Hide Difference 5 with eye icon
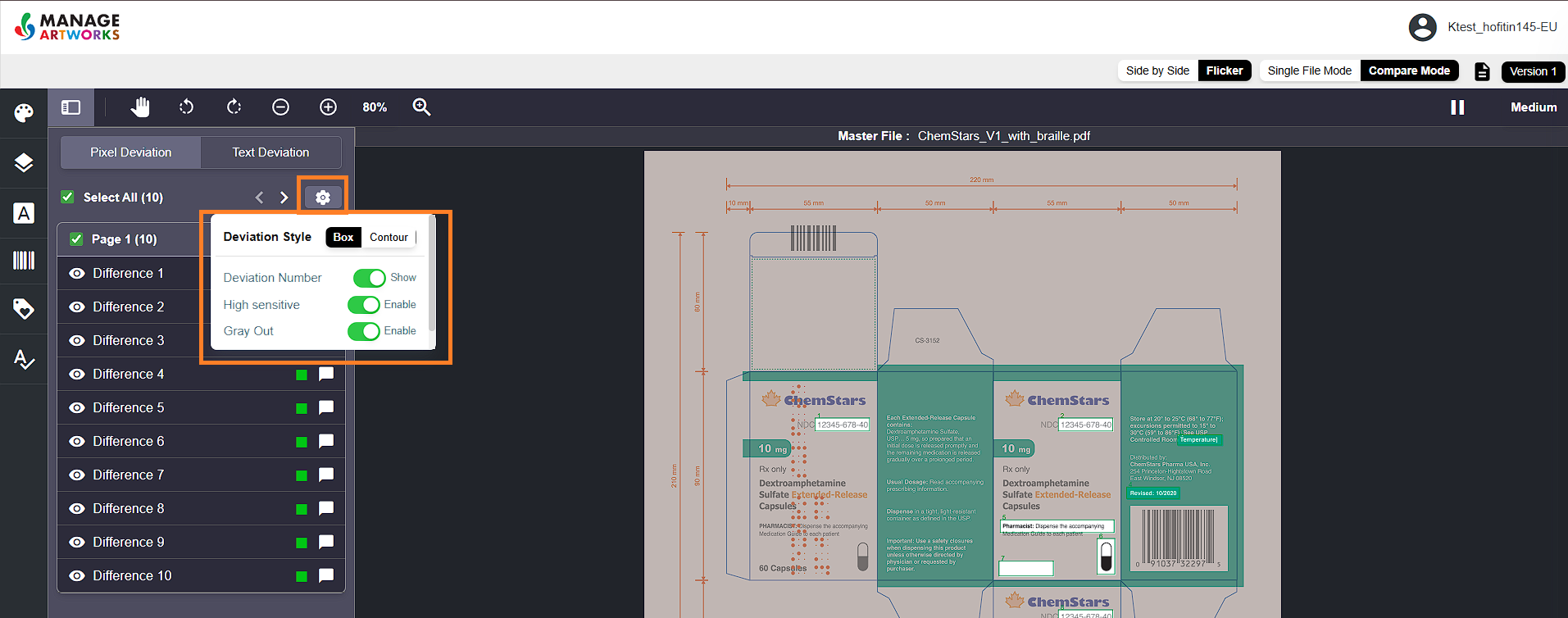1568x618 pixels. tap(77, 407)
